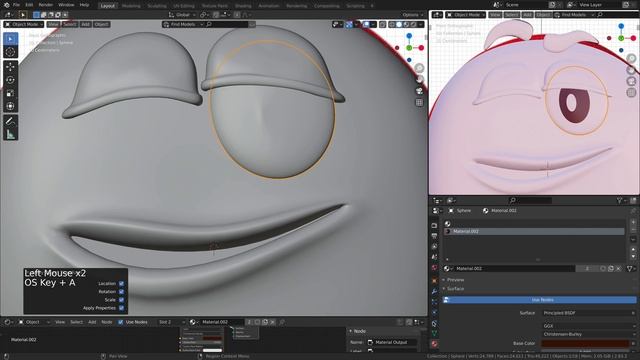This screenshot has height=360, width=640.
Task: Select the Scale tool in left toolbar
Action: pos(11,93)
